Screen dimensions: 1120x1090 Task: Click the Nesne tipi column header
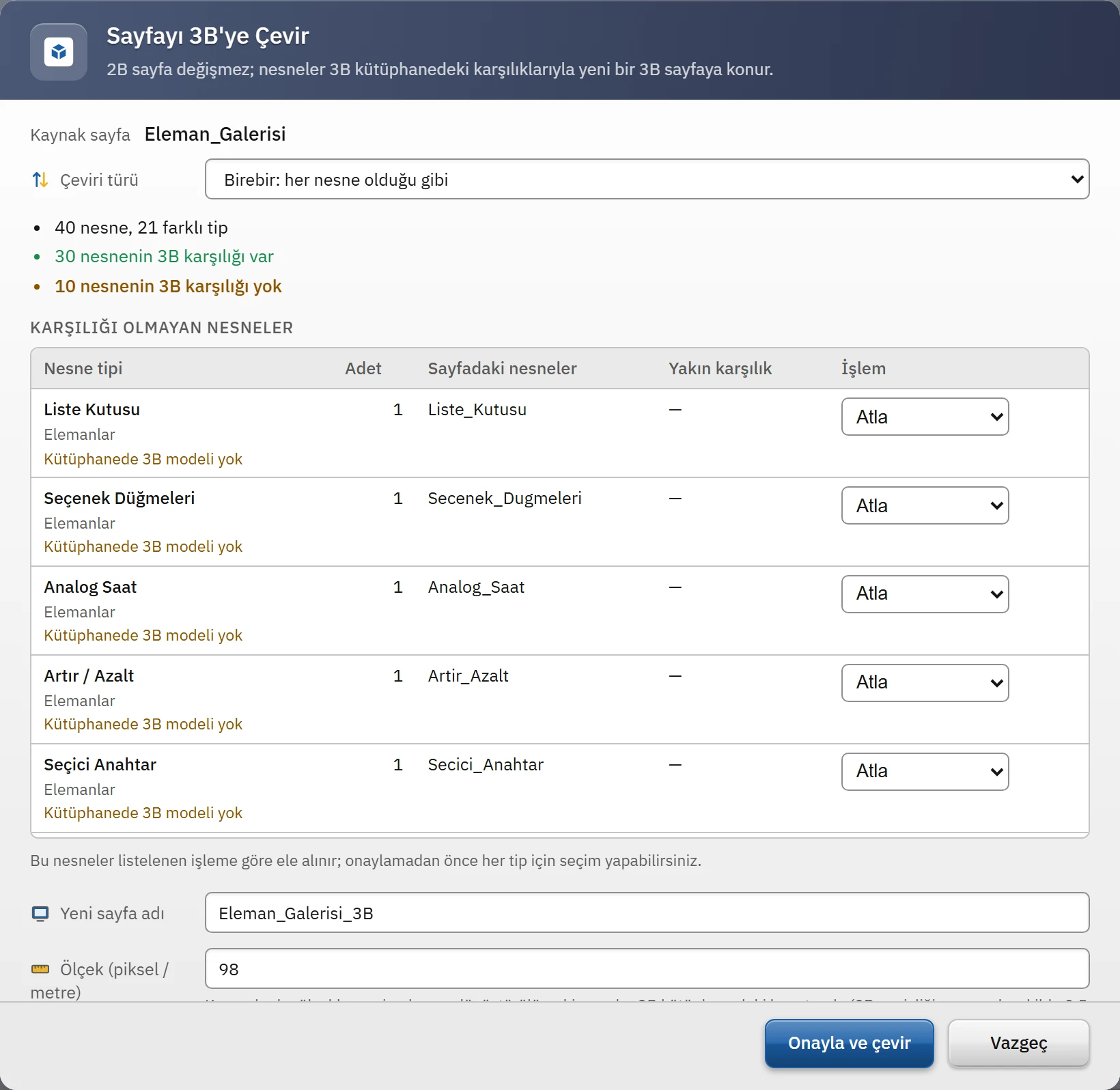(x=83, y=369)
